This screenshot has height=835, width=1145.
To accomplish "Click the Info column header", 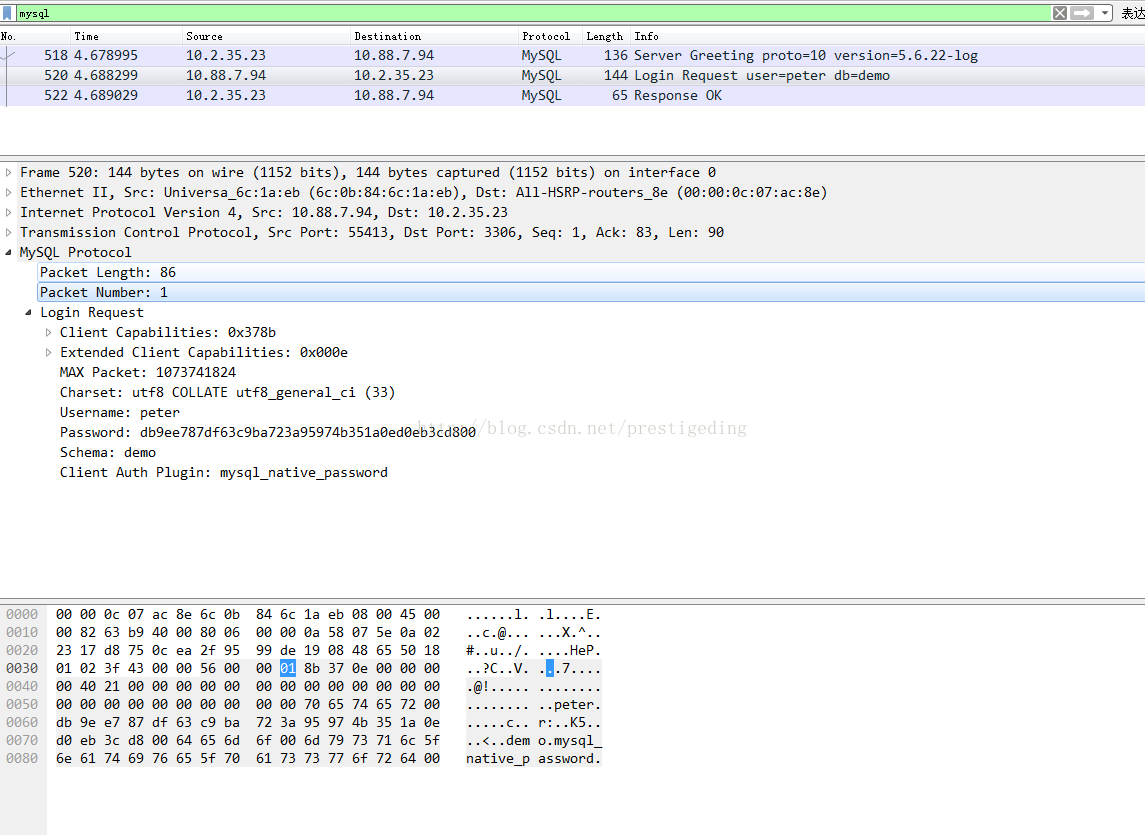I will pos(887,36).
